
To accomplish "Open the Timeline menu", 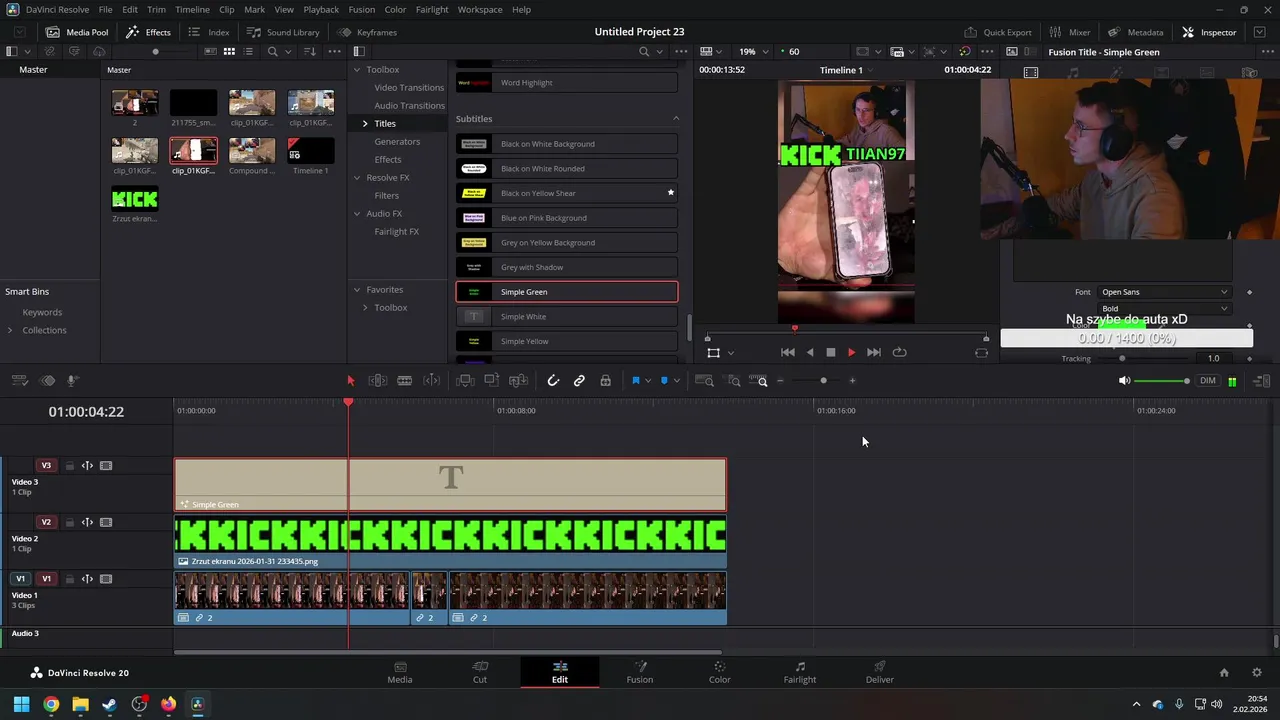I will pyautogui.click(x=192, y=10).
